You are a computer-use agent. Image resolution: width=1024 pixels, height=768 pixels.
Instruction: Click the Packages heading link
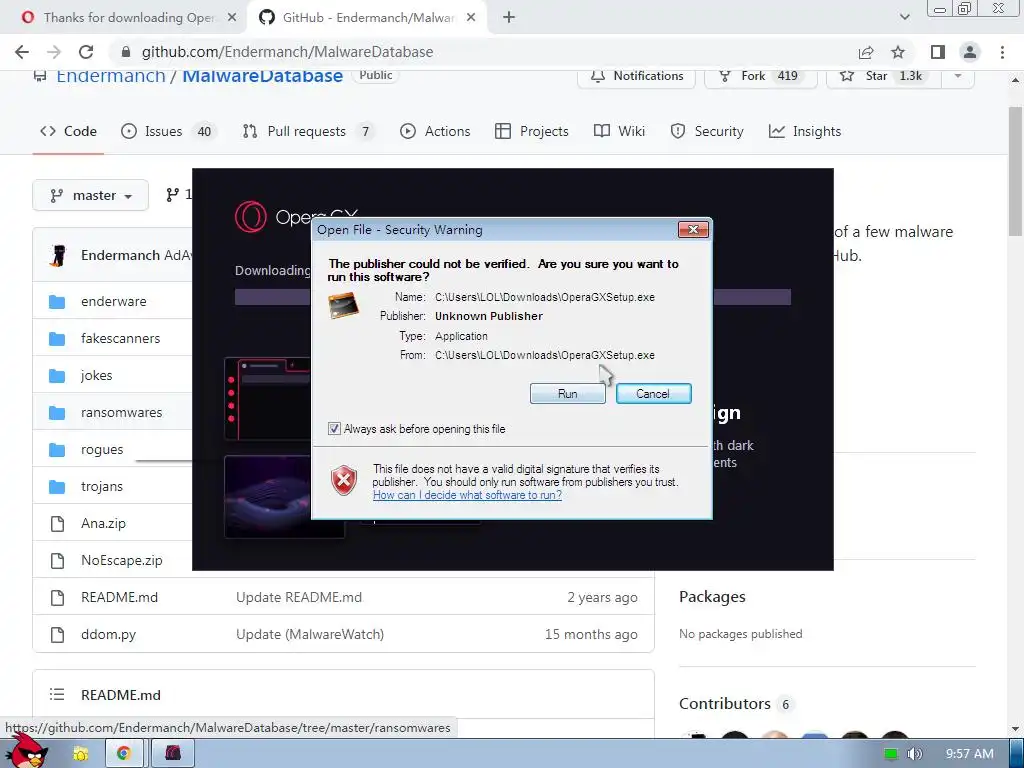pos(712,597)
